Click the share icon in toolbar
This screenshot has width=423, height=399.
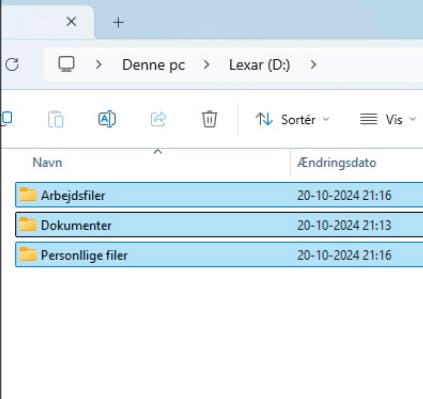[158, 119]
